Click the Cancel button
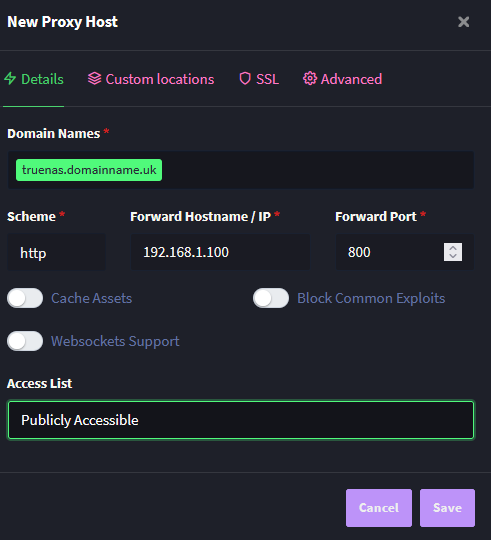Image resolution: width=491 pixels, height=540 pixels. (x=379, y=508)
